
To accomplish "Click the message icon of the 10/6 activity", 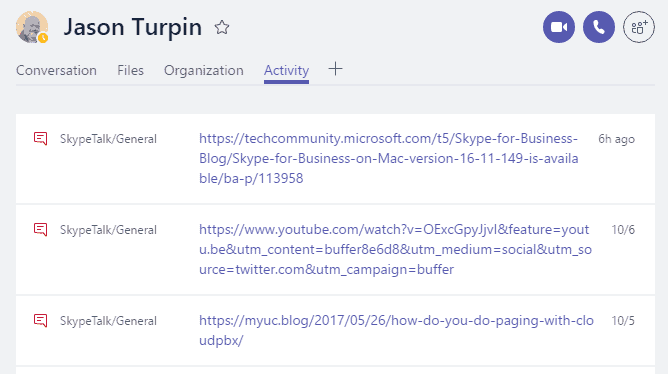I will coord(40,230).
